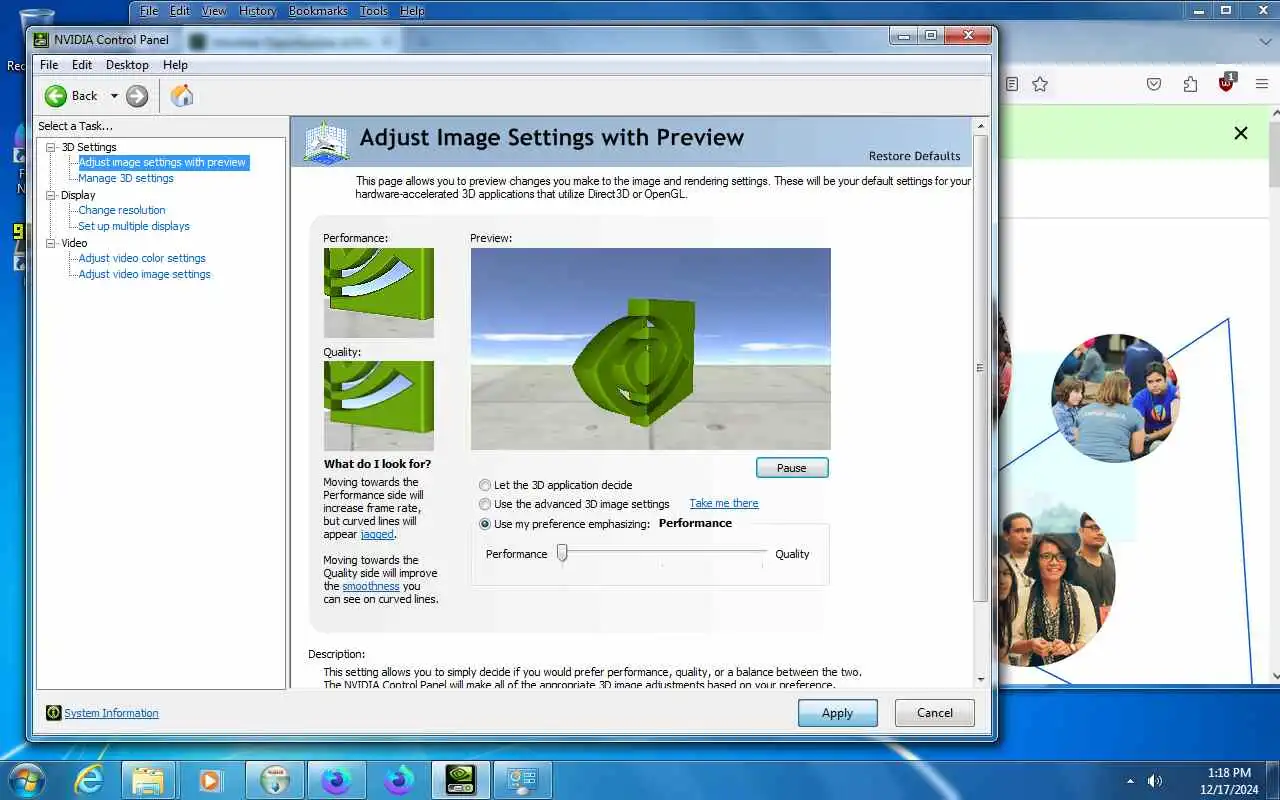Select Adjust image settings with preview
This screenshot has height=800, width=1280.
coord(162,162)
